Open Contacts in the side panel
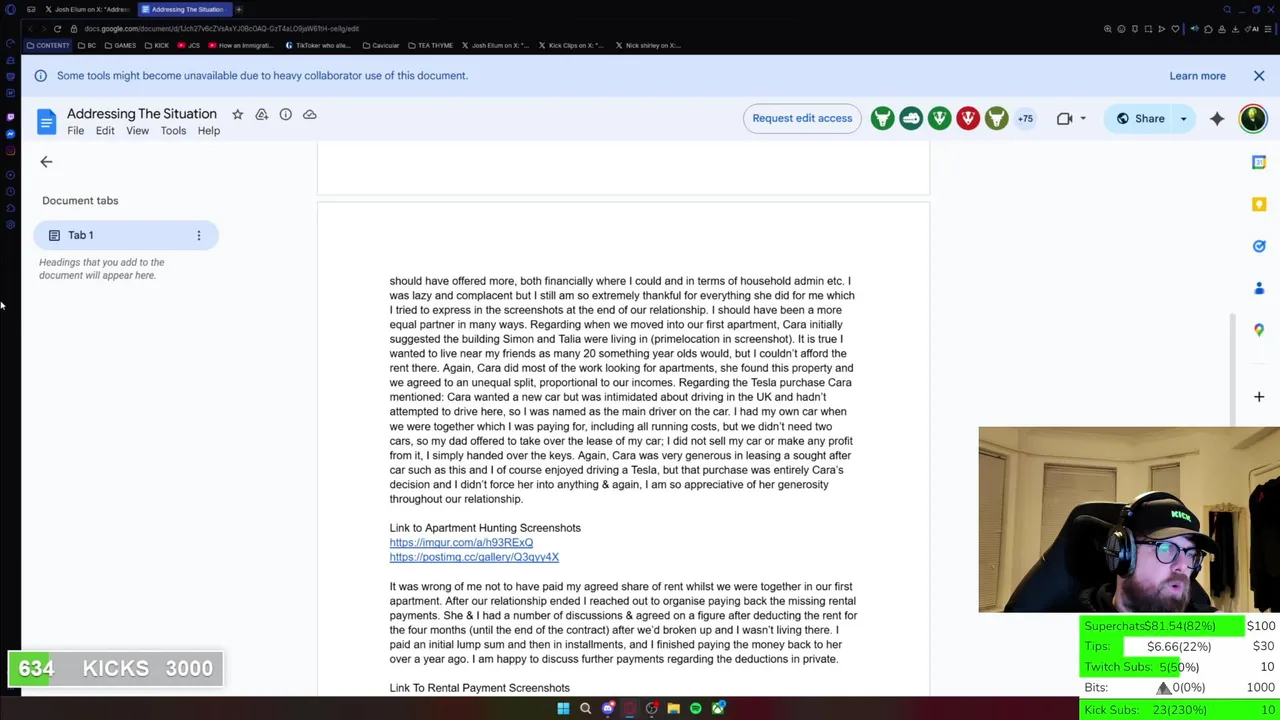Viewport: 1280px width, 720px height. (1259, 288)
